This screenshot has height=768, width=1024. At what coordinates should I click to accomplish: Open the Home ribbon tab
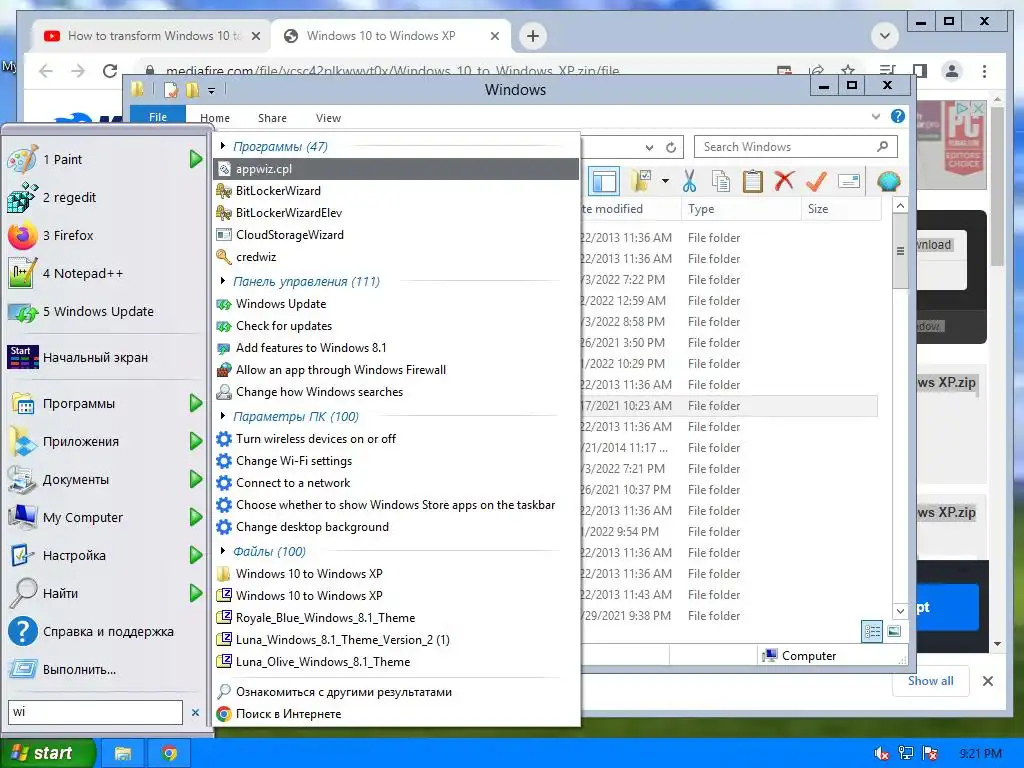(215, 118)
